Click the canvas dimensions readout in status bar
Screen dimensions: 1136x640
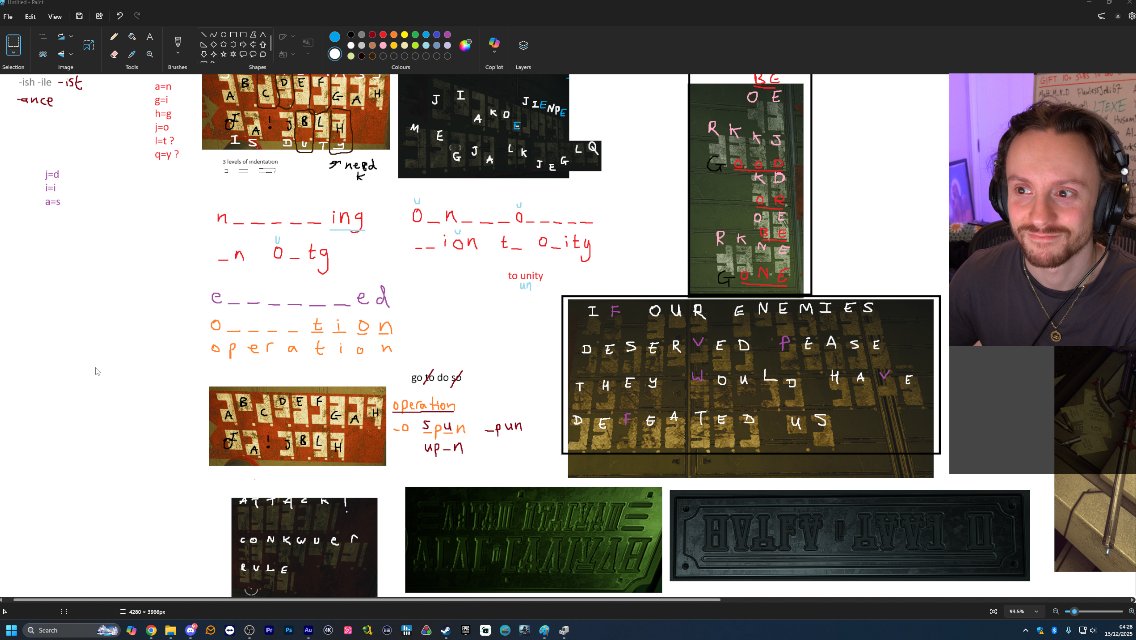pyautogui.click(x=143, y=612)
